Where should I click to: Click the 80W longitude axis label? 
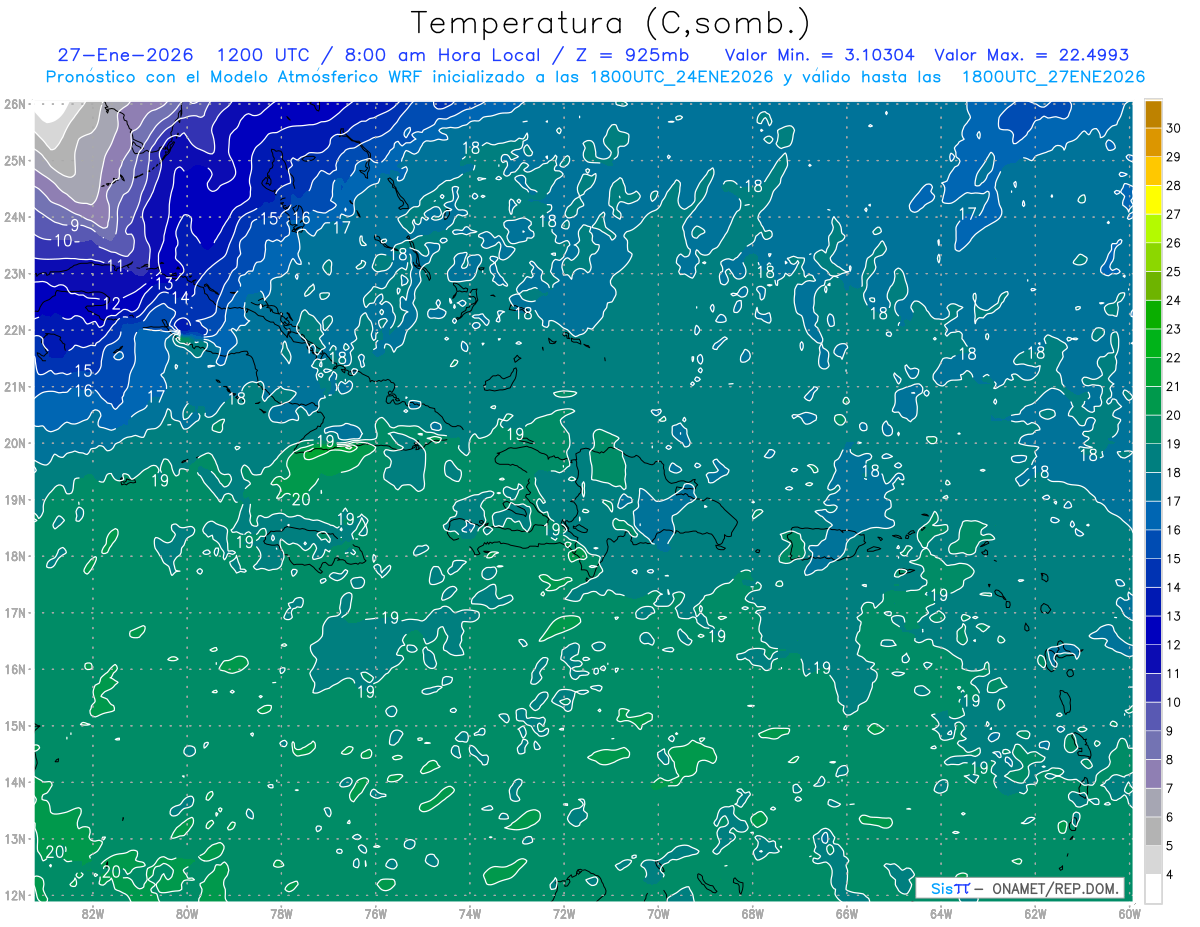tap(187, 913)
